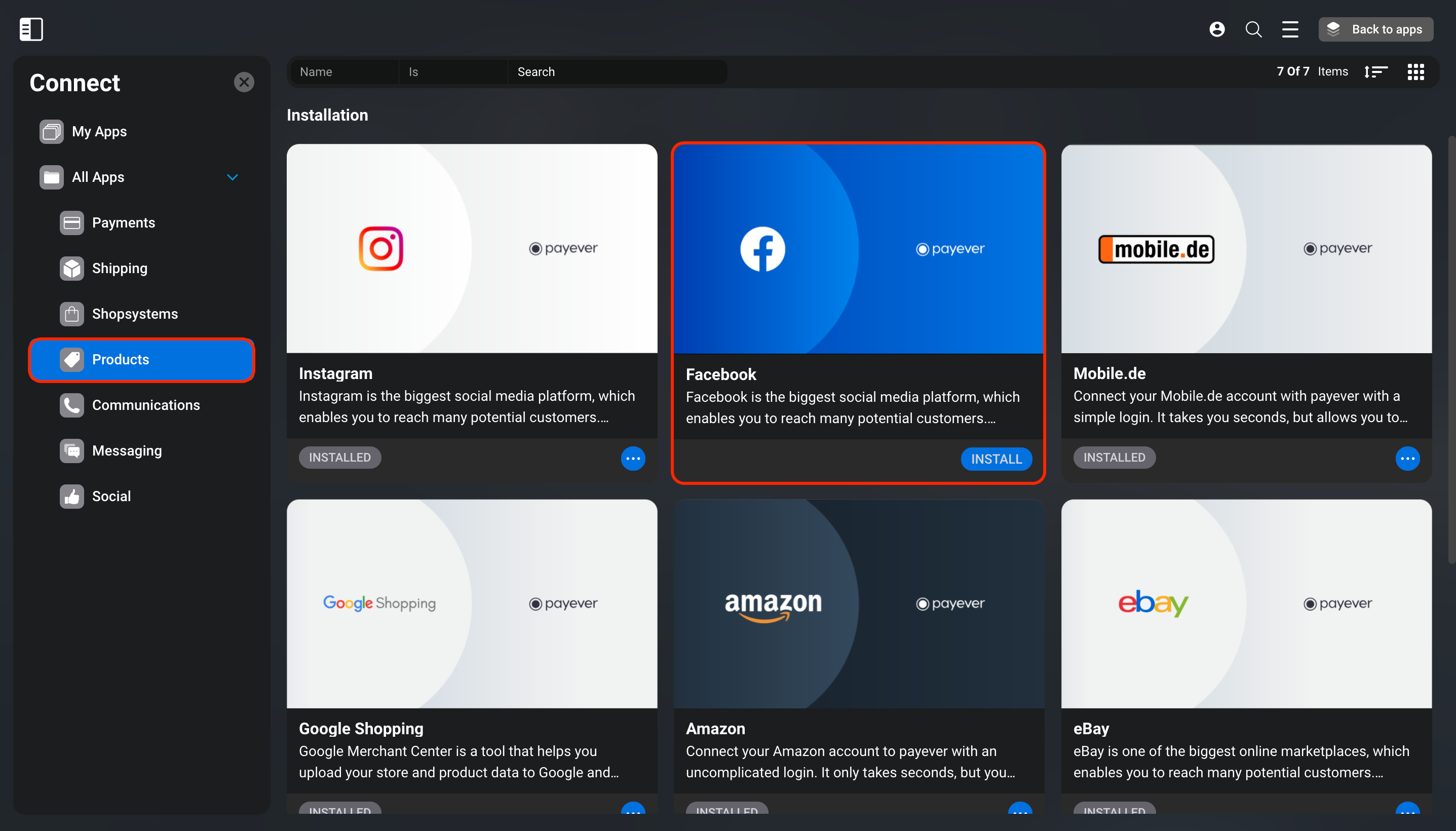The width and height of the screenshot is (1456, 831).
Task: Click the Payments card icon
Action: coord(71,222)
